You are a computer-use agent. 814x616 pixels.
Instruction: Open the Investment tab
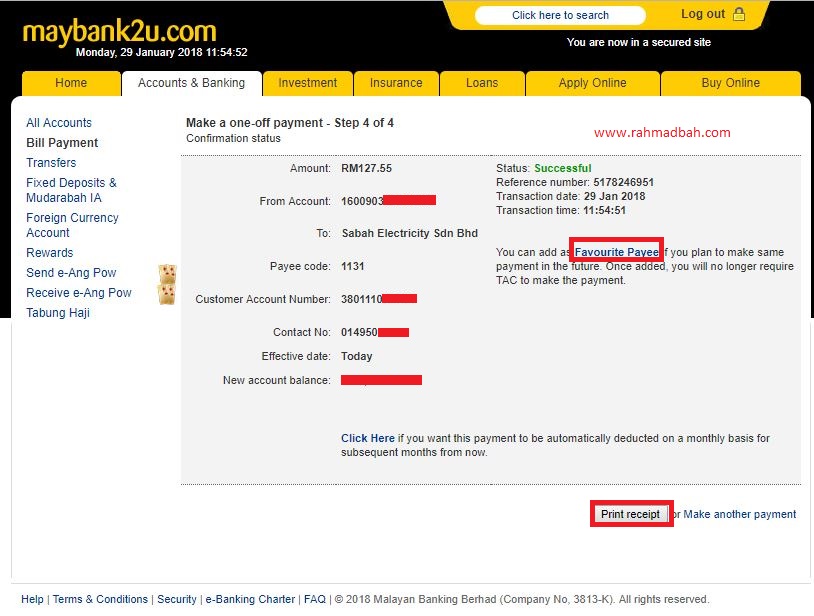coord(308,83)
